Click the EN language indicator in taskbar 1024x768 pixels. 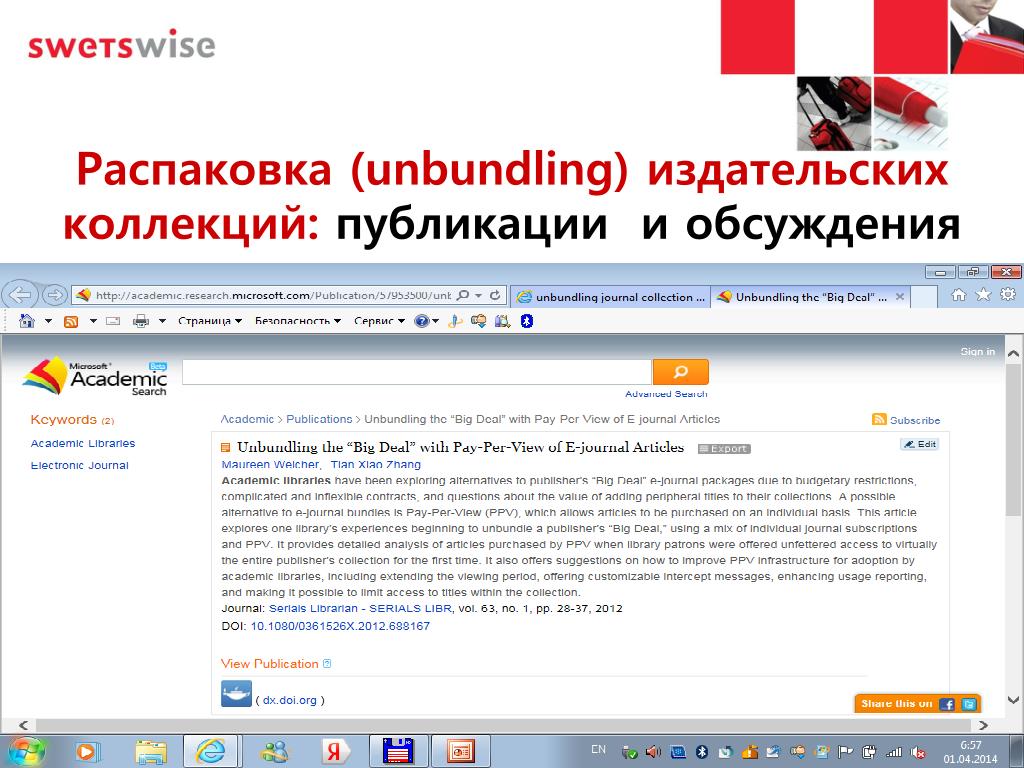pos(598,750)
